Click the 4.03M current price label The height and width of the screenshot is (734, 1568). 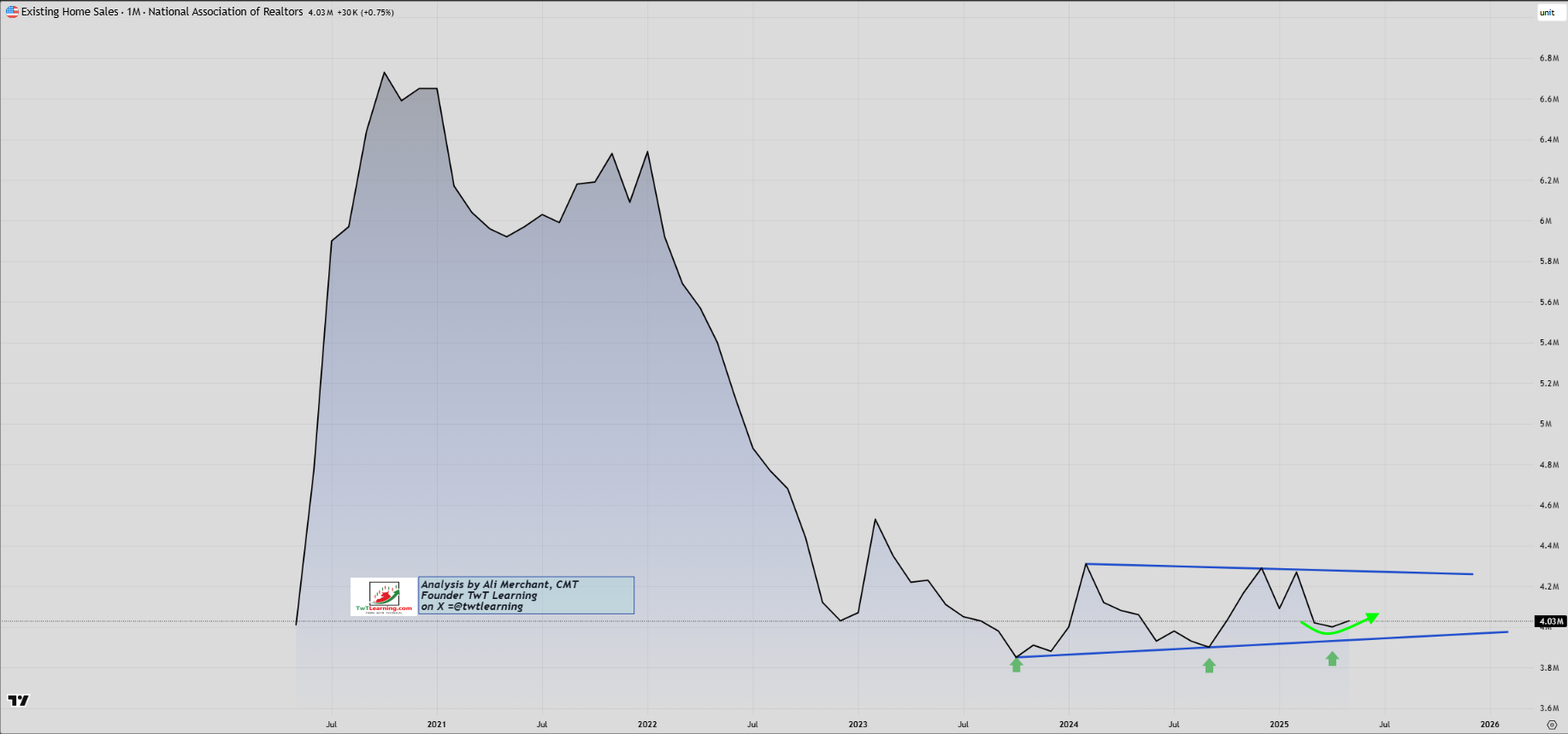[x=1551, y=621]
